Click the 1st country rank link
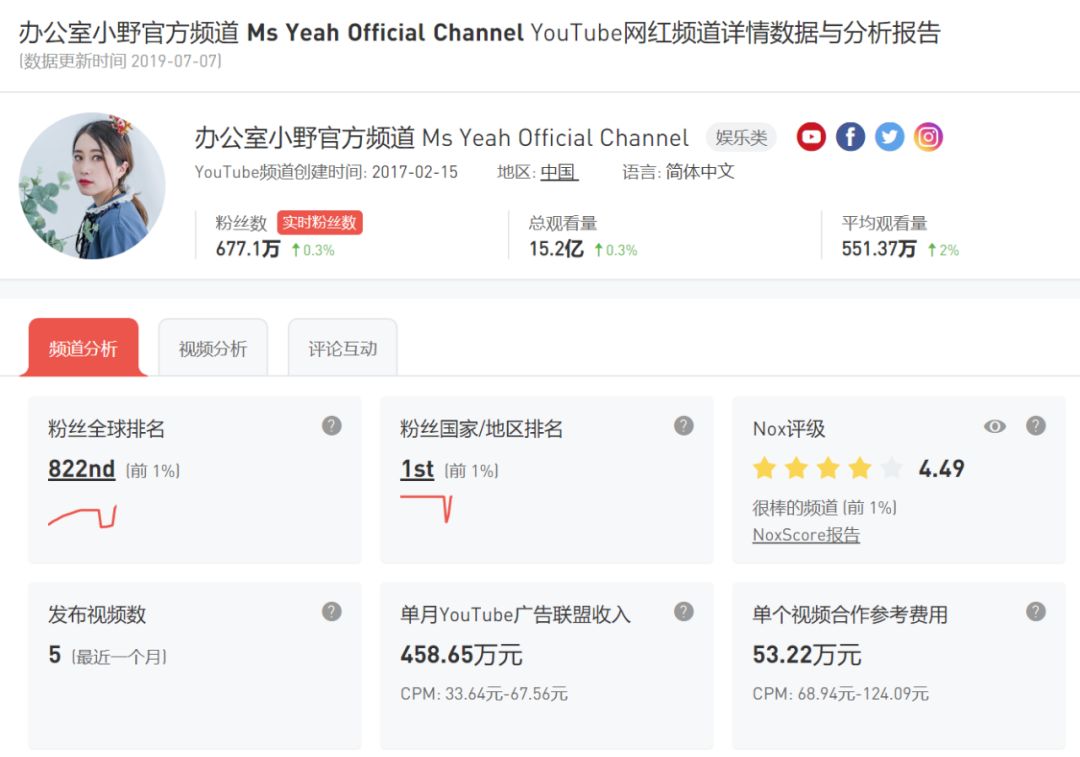Screen dimensions: 1080x757 [x=417, y=468]
